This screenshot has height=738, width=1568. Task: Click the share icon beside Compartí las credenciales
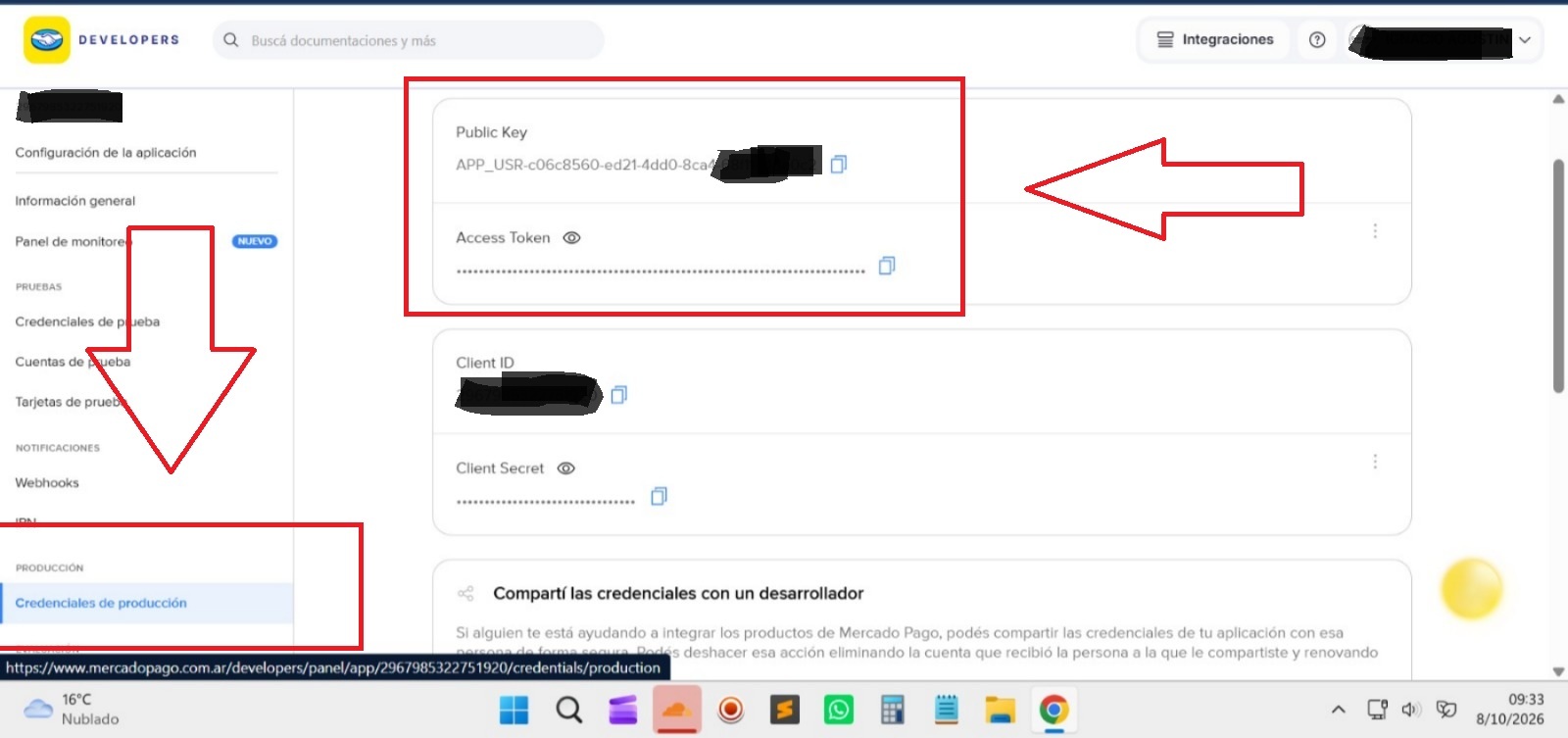click(x=465, y=594)
